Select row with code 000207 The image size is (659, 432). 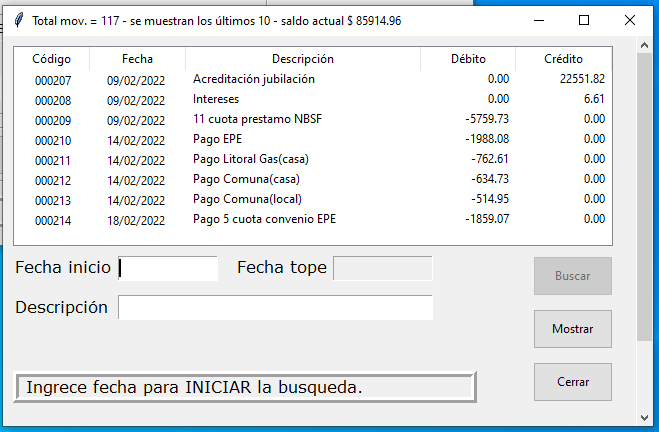coord(313,79)
